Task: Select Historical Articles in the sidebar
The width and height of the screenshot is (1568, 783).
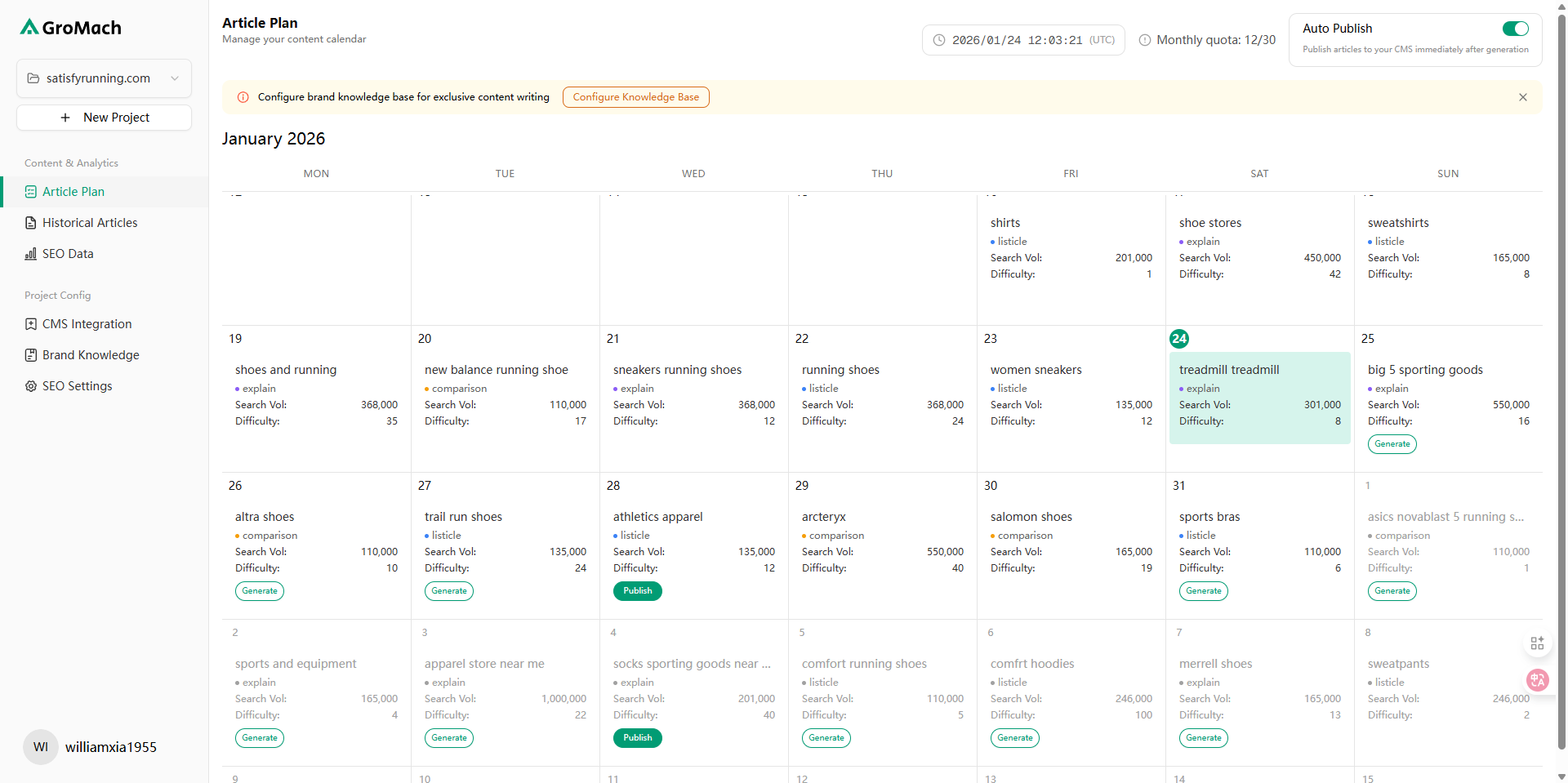Action: click(x=90, y=222)
